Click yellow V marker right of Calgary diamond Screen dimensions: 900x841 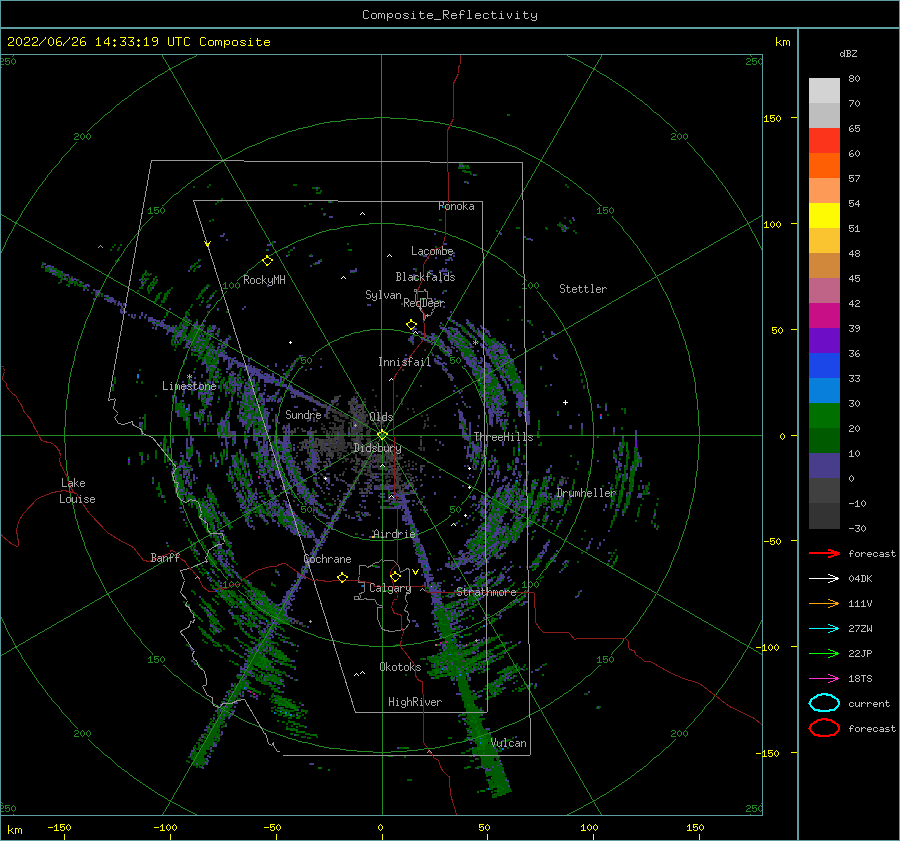pos(415,572)
